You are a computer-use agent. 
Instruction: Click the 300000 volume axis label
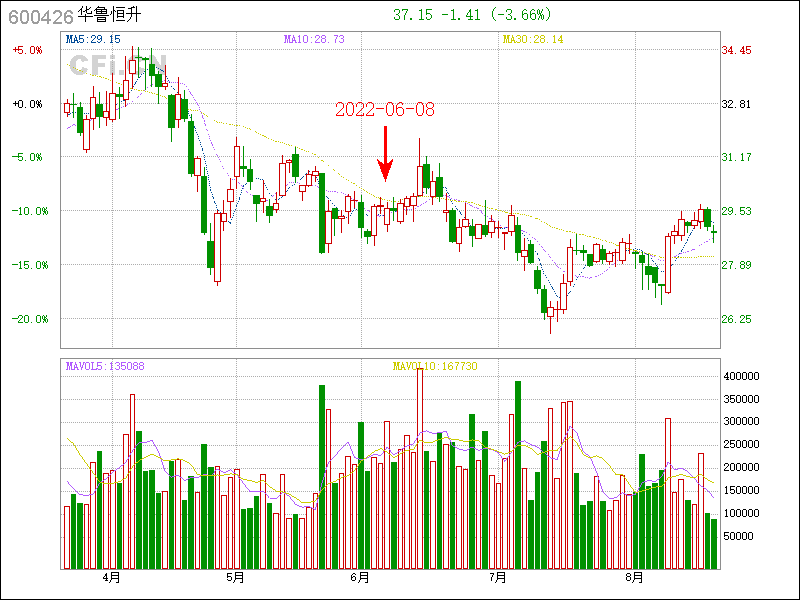click(741, 421)
